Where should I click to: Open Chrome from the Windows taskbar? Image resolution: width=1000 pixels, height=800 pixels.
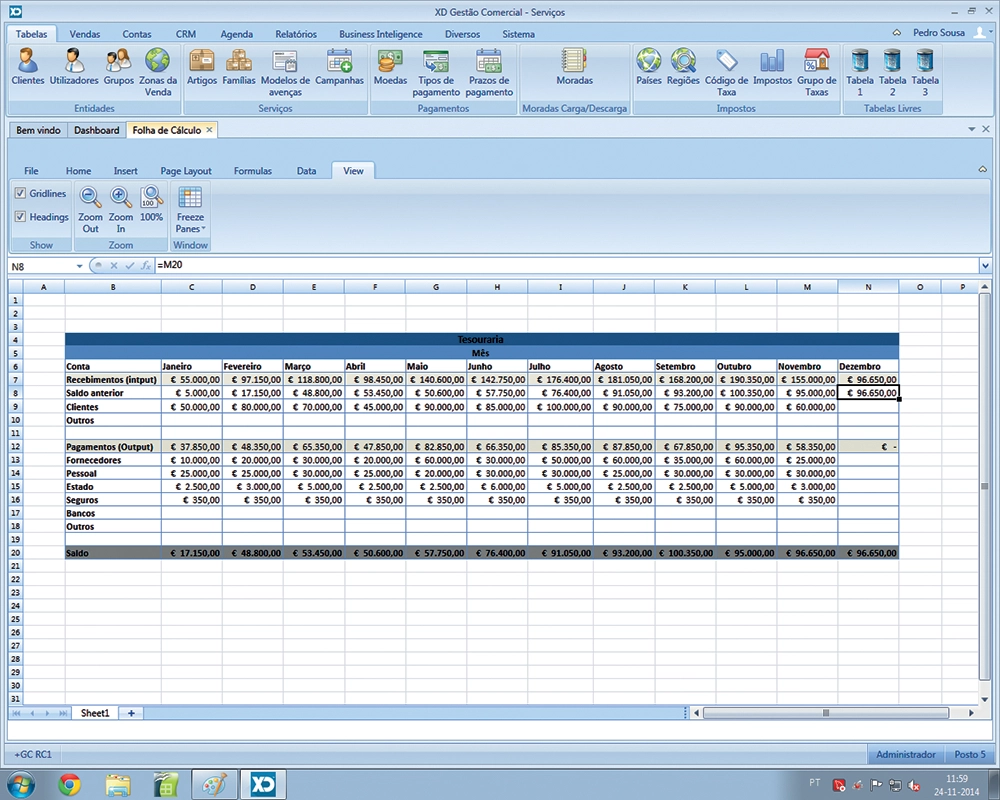[x=69, y=783]
